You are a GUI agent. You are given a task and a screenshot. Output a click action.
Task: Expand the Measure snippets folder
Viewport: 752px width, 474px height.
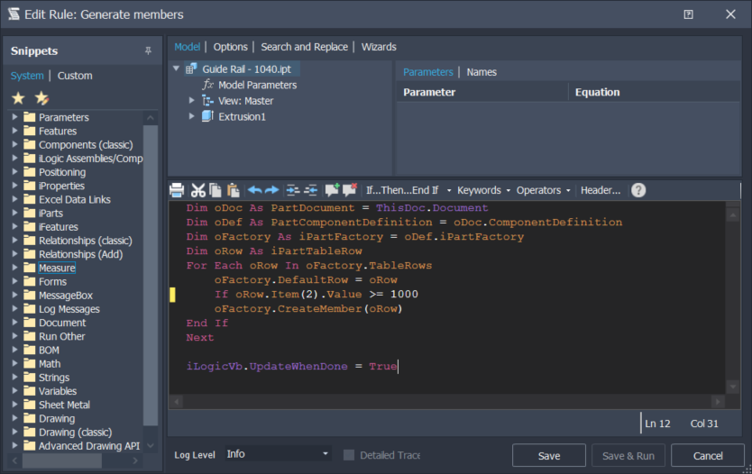point(14,267)
